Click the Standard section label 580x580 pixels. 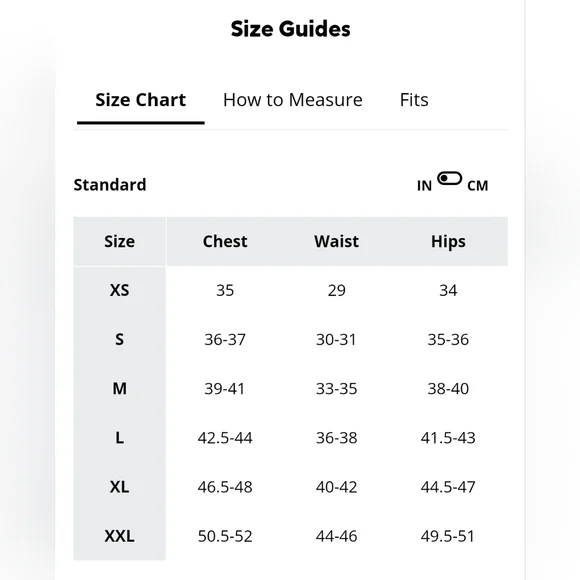[110, 185]
